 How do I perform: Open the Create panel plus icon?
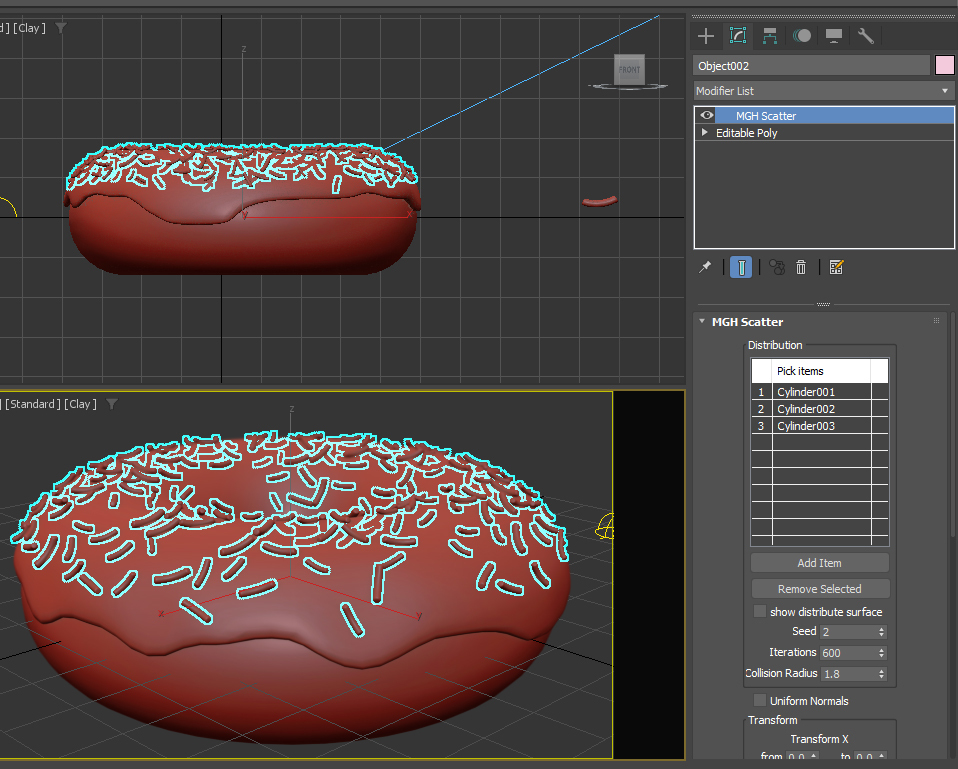pyautogui.click(x=706, y=36)
